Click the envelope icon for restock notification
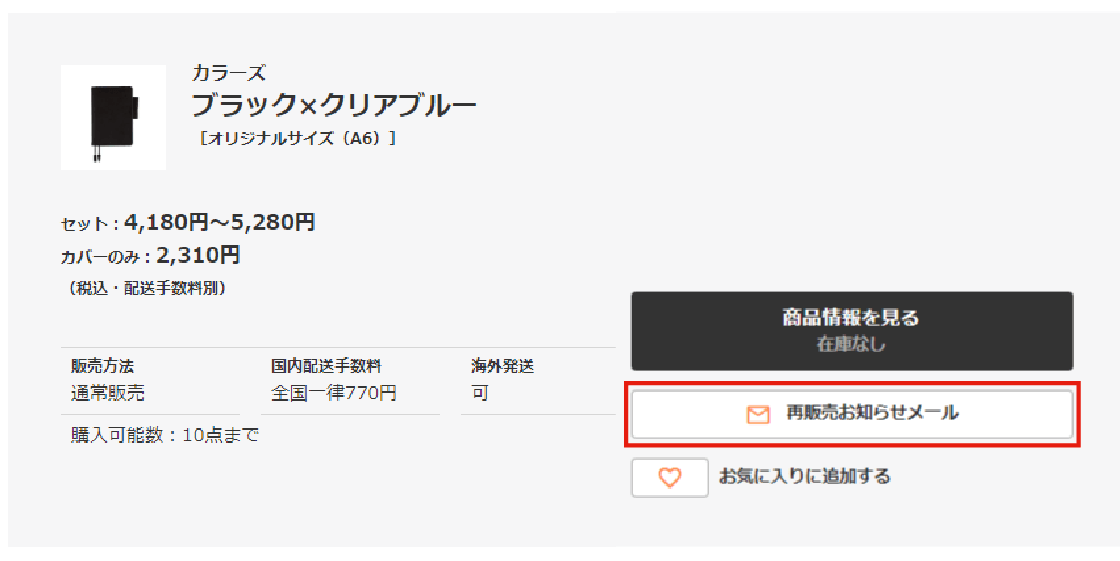This screenshot has height=561, width=1120. [x=759, y=414]
